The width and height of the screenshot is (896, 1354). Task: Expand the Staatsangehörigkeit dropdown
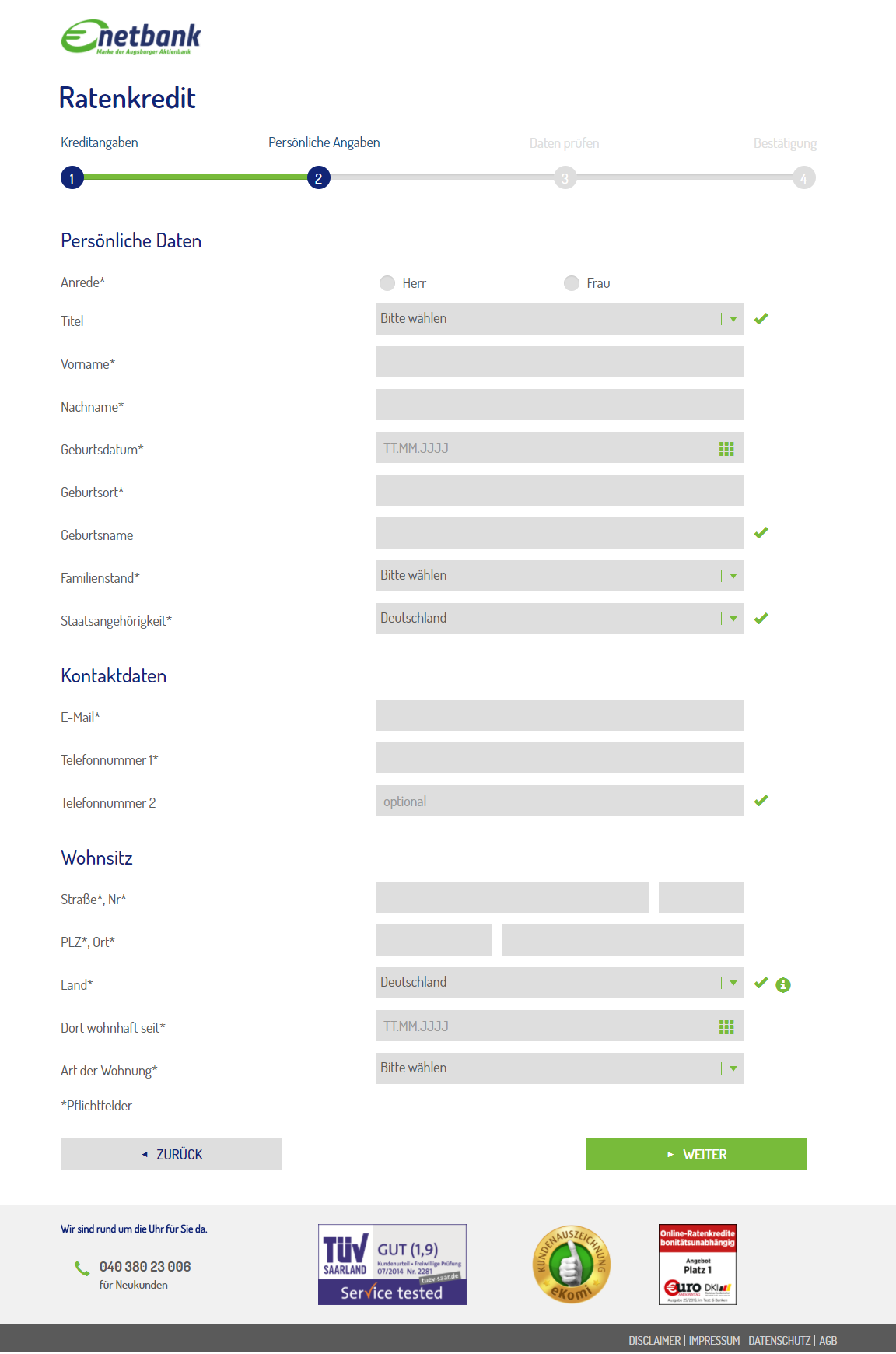560,619
